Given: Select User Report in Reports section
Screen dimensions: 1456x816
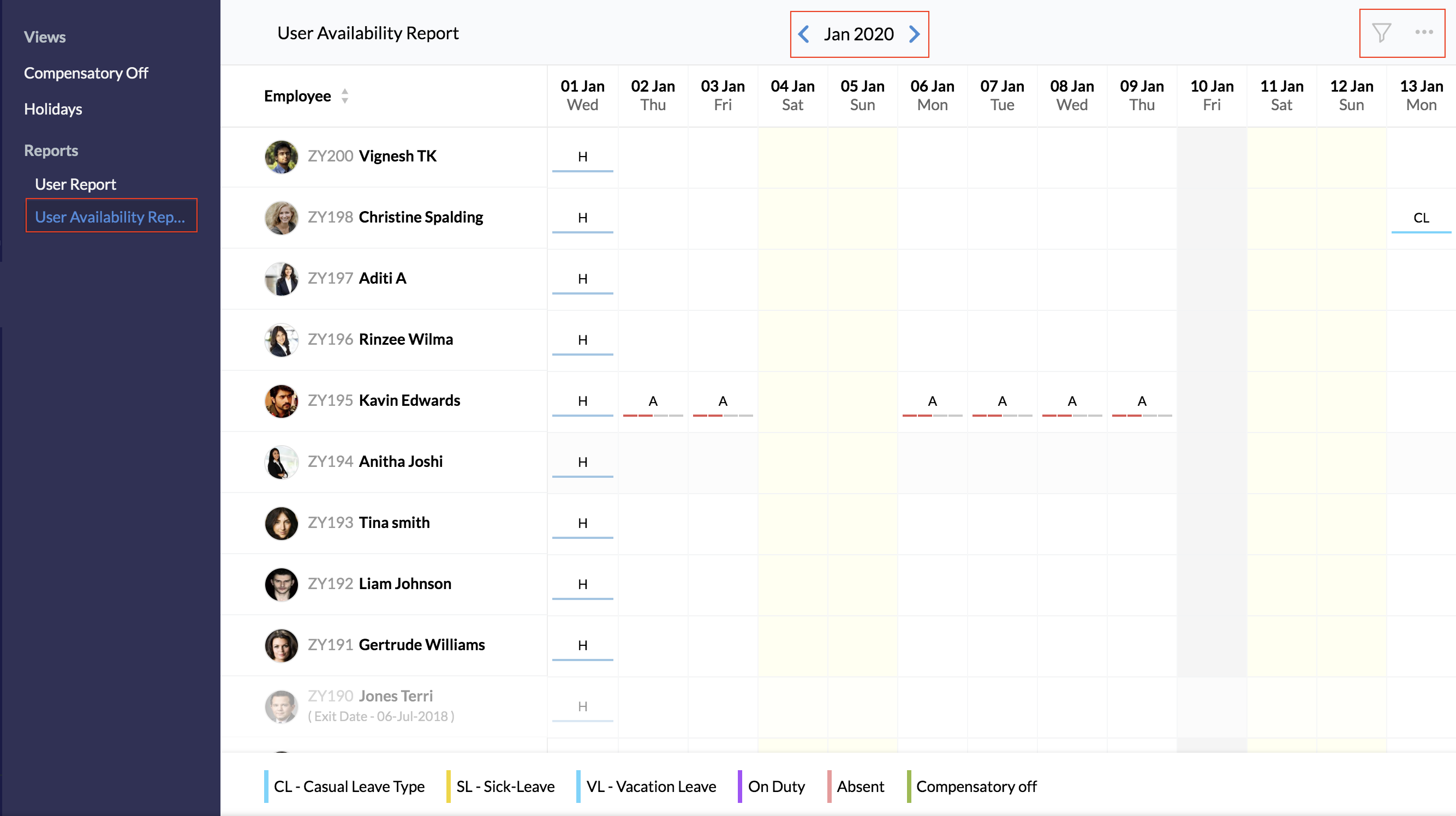Looking at the screenshot, I should click(75, 184).
